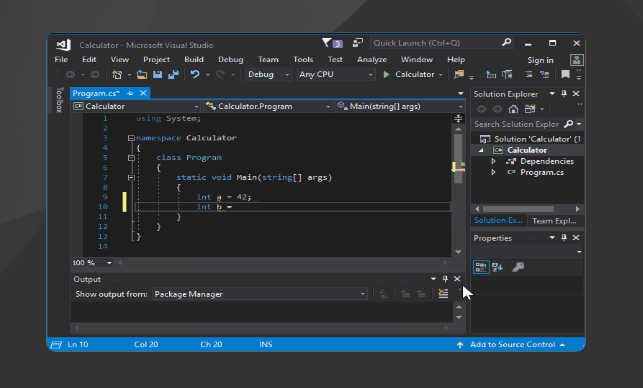Click the Uncomment selected lines icon

point(545,74)
